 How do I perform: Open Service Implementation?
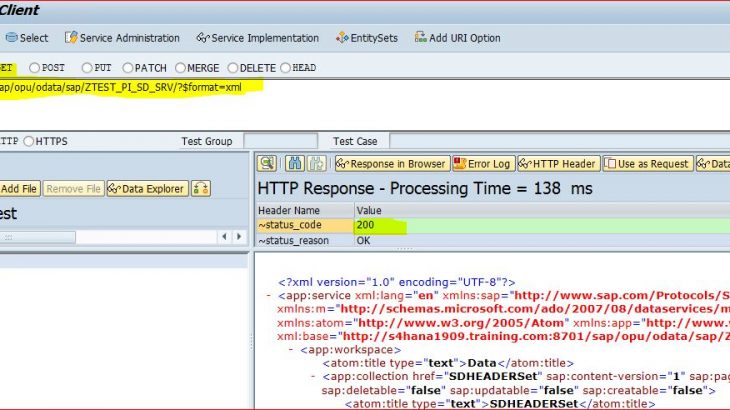pyautogui.click(x=258, y=38)
